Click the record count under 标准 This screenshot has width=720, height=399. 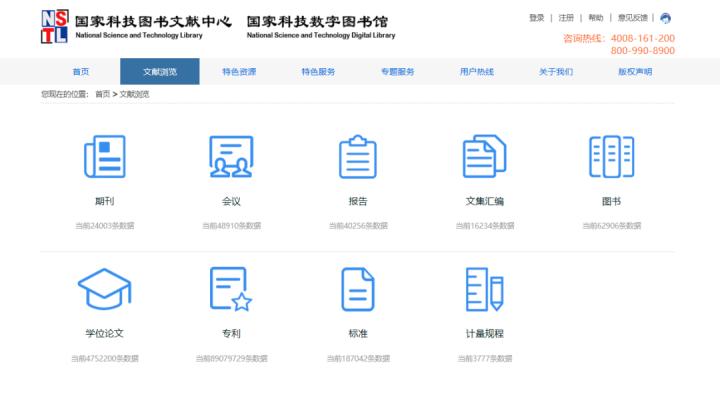358,358
